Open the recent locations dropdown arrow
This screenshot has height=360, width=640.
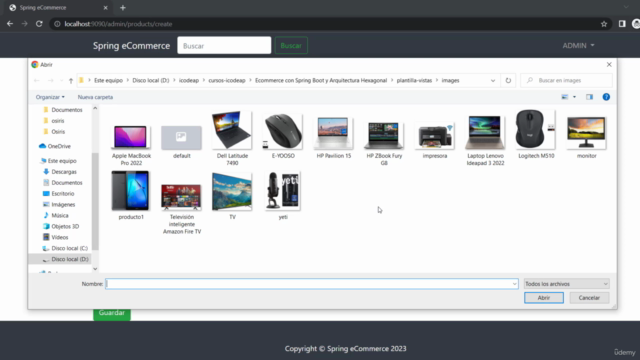[x=61, y=80]
